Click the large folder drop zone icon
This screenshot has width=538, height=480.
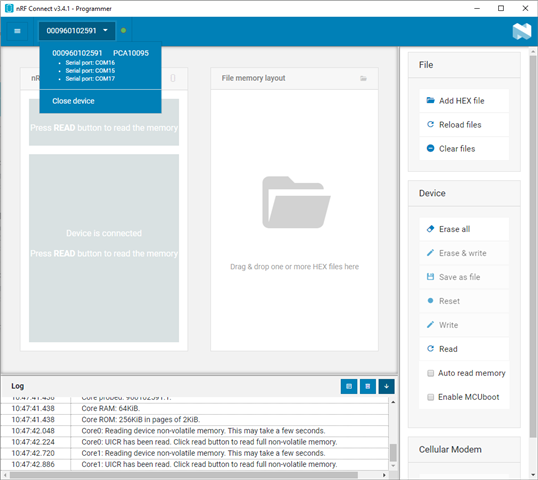coord(296,202)
